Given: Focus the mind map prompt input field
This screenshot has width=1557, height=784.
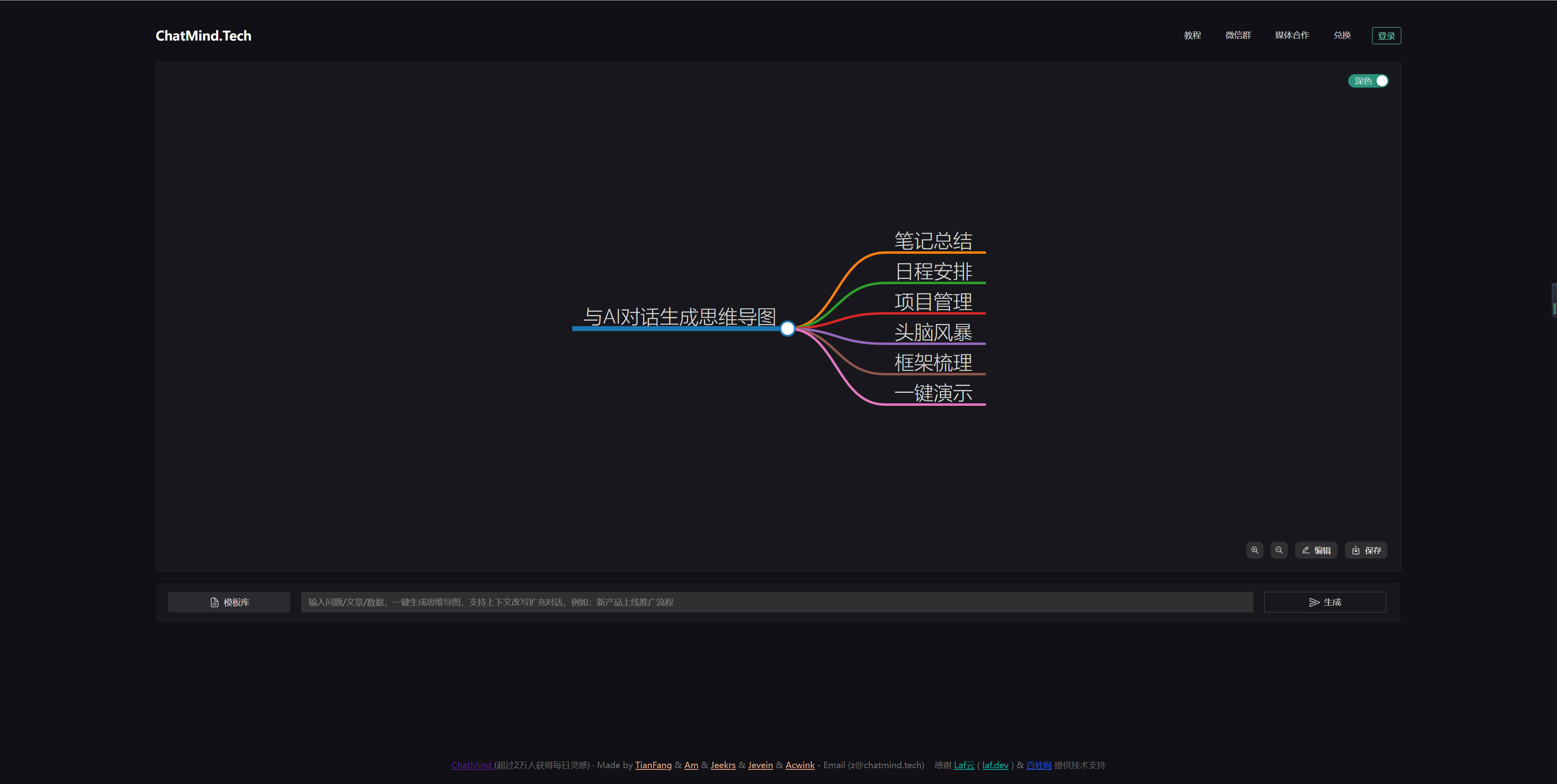Looking at the screenshot, I should point(777,602).
